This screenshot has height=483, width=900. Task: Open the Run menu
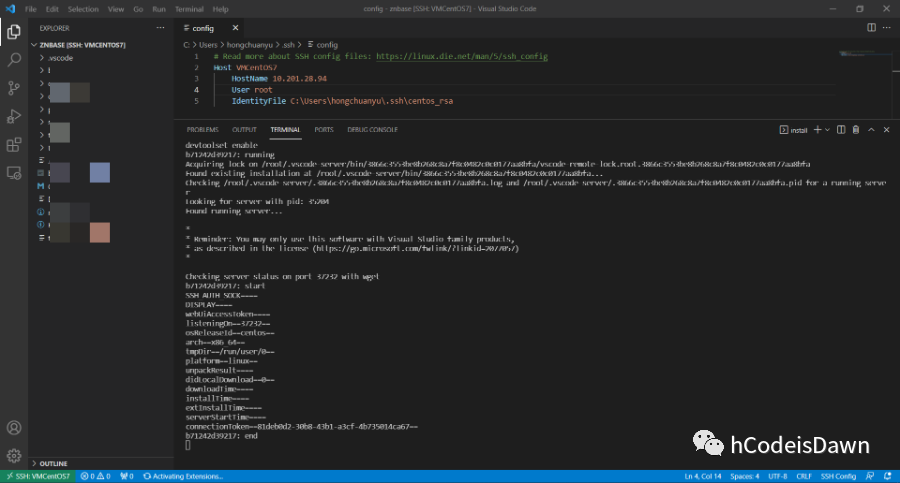(x=159, y=9)
